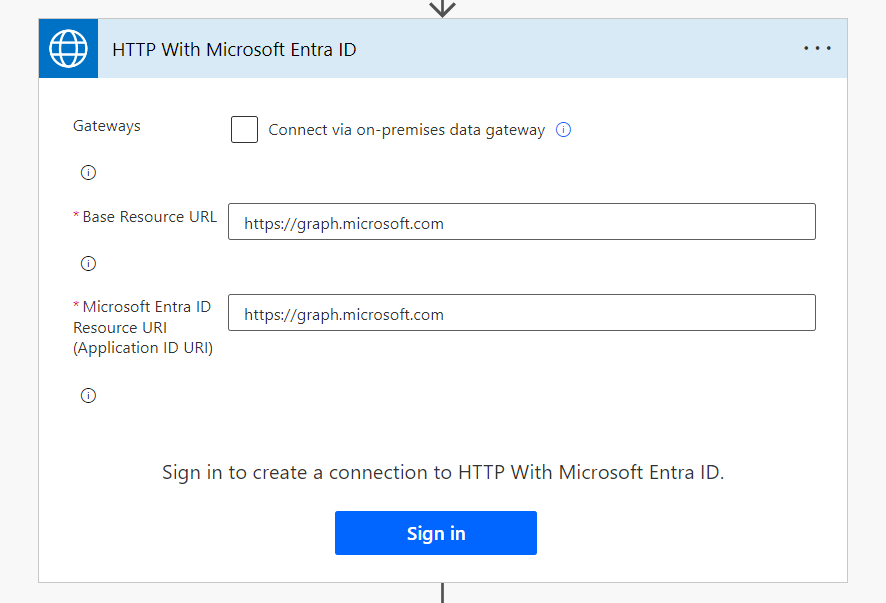
Task: Click the Microsoft Entra ID Resource URI field
Action: click(521, 313)
